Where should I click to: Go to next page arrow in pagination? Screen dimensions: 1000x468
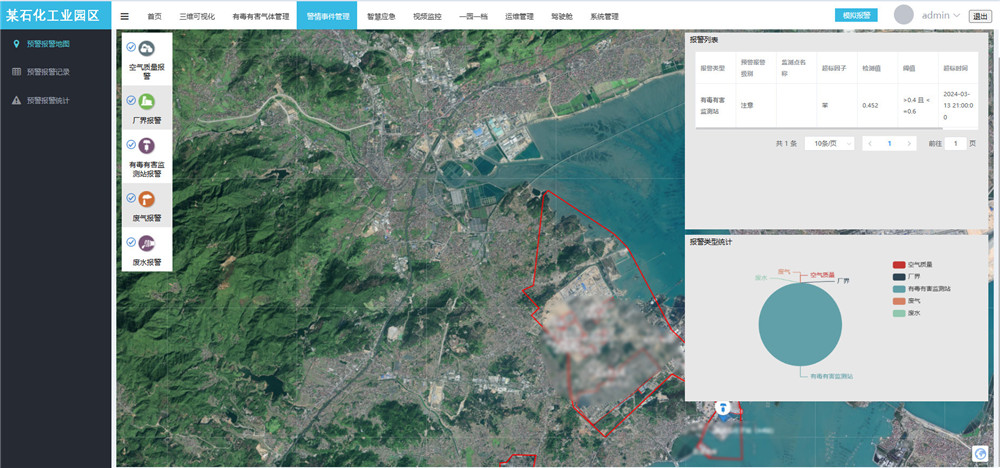pos(908,144)
